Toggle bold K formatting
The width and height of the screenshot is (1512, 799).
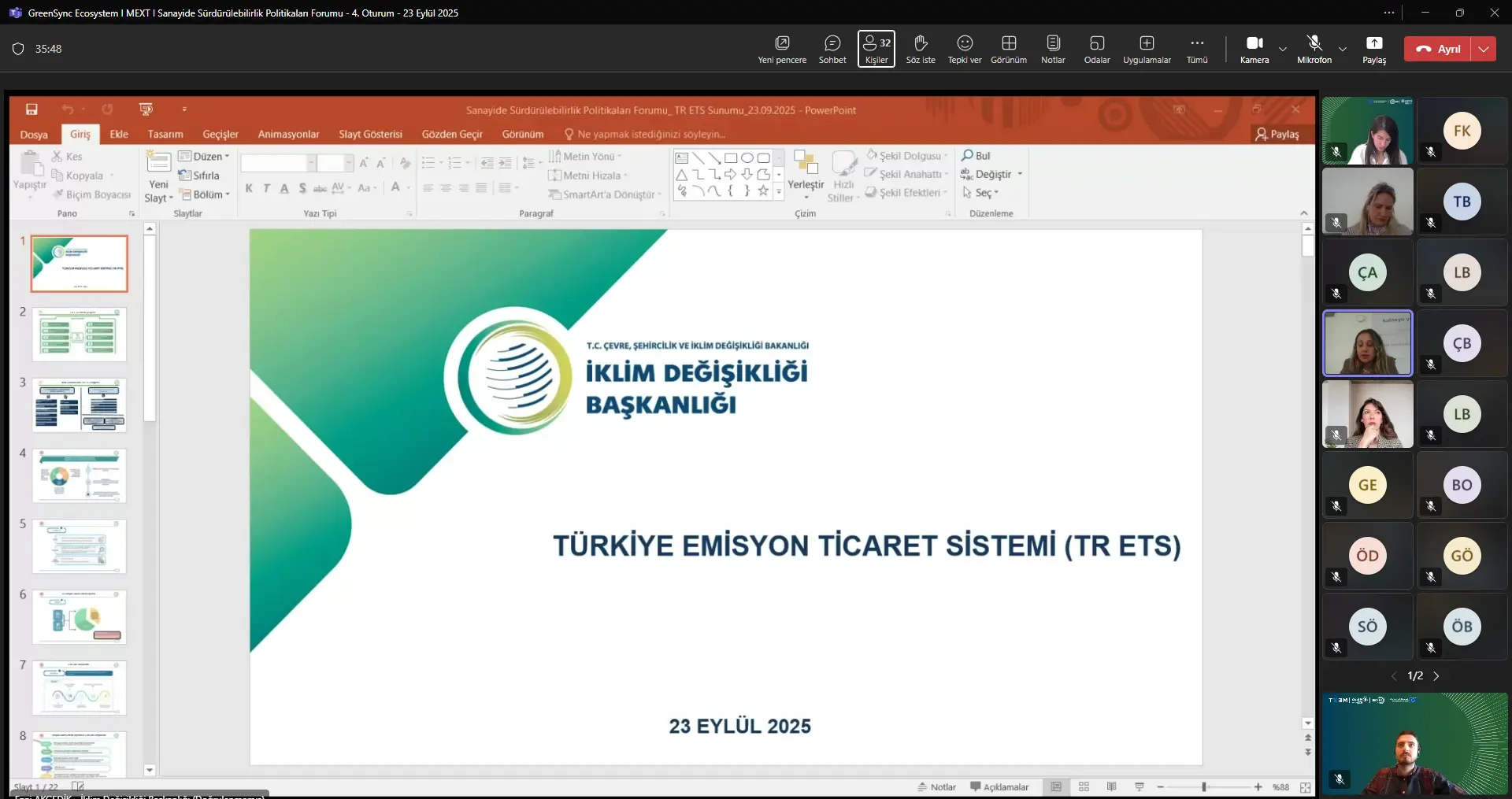coord(249,188)
